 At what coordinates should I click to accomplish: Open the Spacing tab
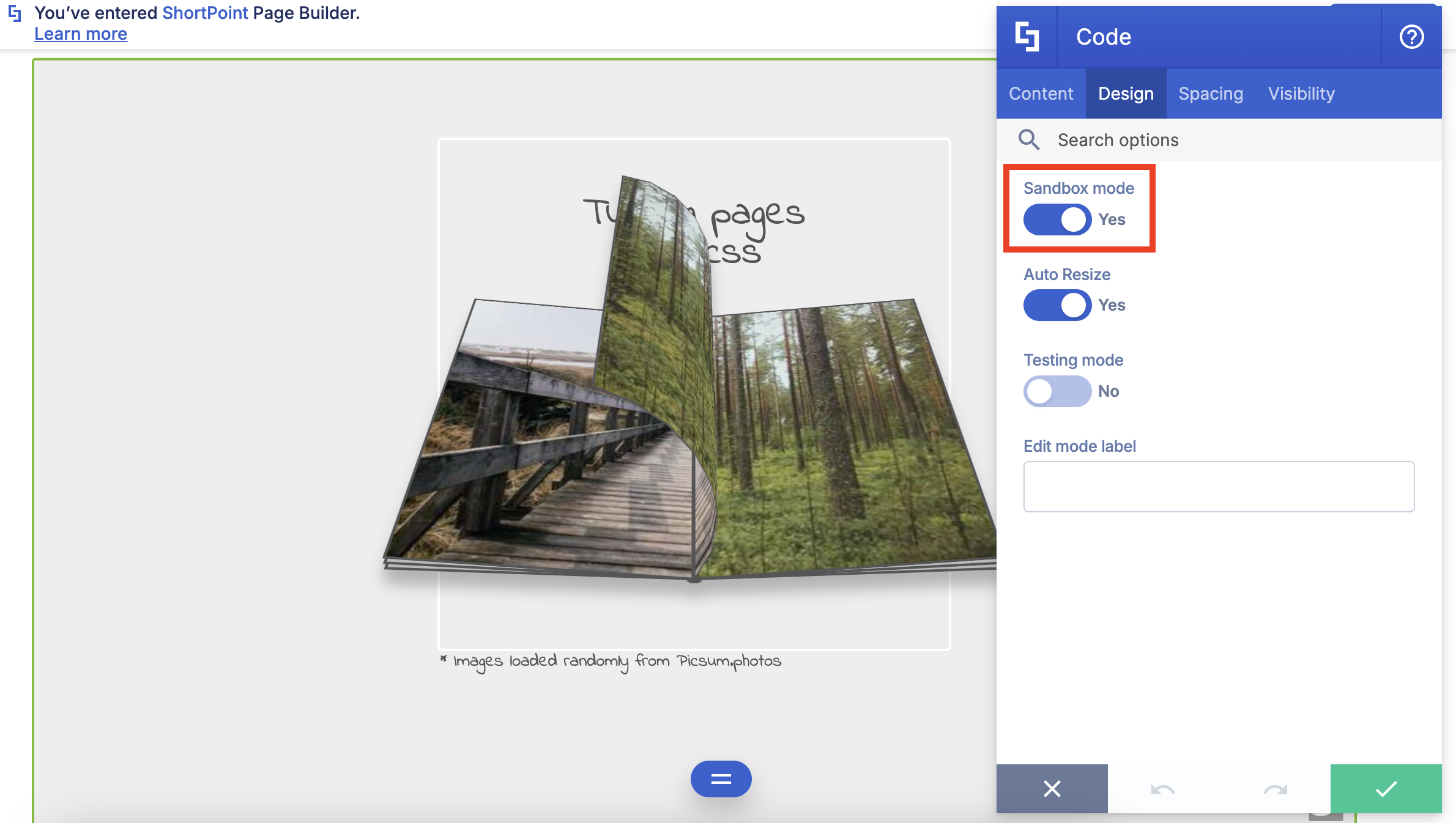[1210, 94]
